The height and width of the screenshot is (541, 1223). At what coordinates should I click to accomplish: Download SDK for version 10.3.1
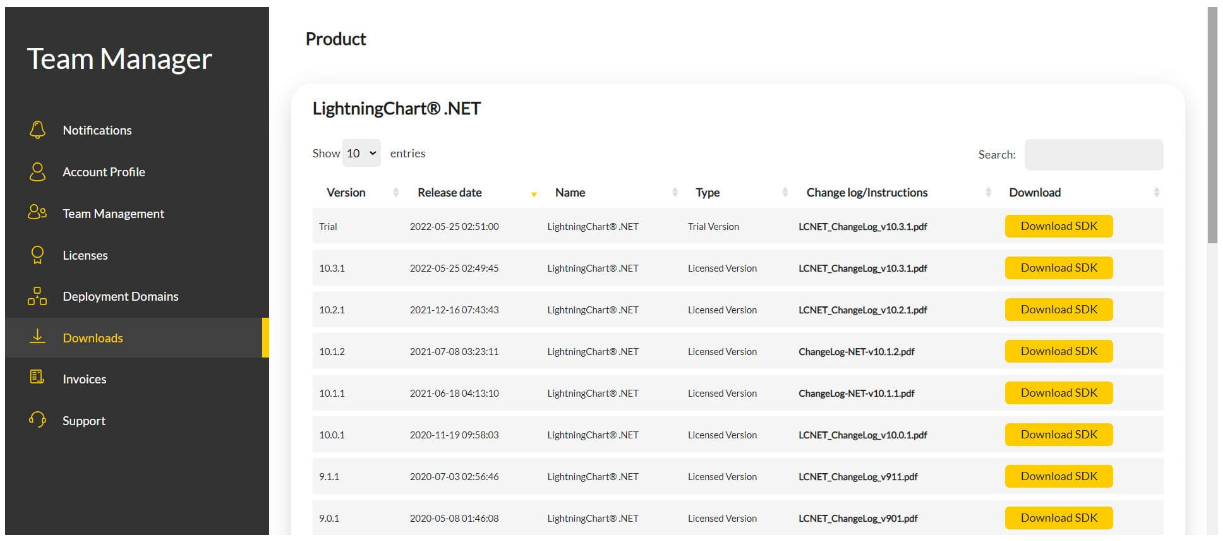point(1059,268)
